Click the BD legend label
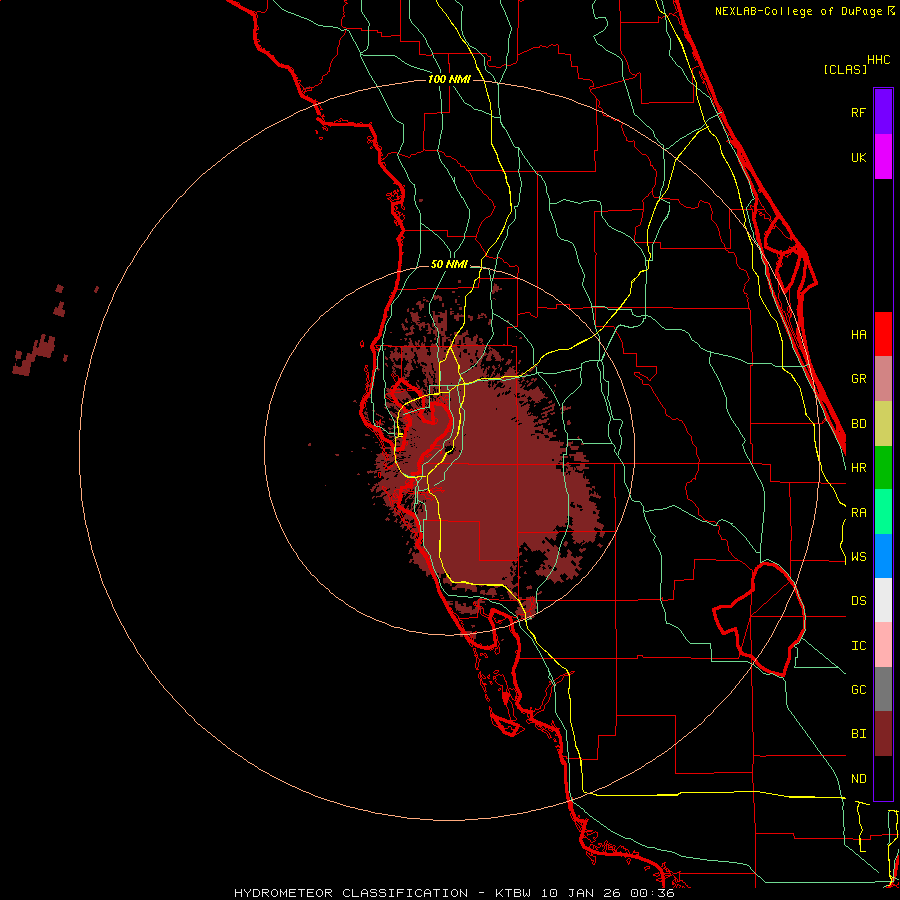Image resolution: width=900 pixels, height=900 pixels. click(858, 424)
